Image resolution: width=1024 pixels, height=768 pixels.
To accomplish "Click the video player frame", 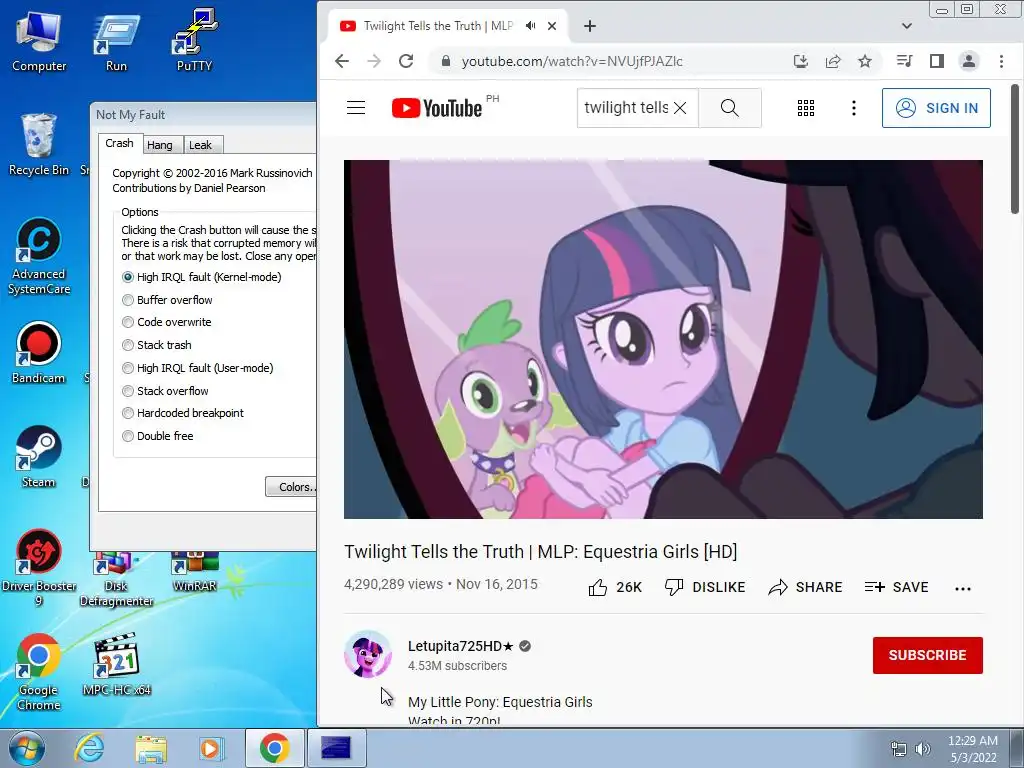I will point(663,340).
